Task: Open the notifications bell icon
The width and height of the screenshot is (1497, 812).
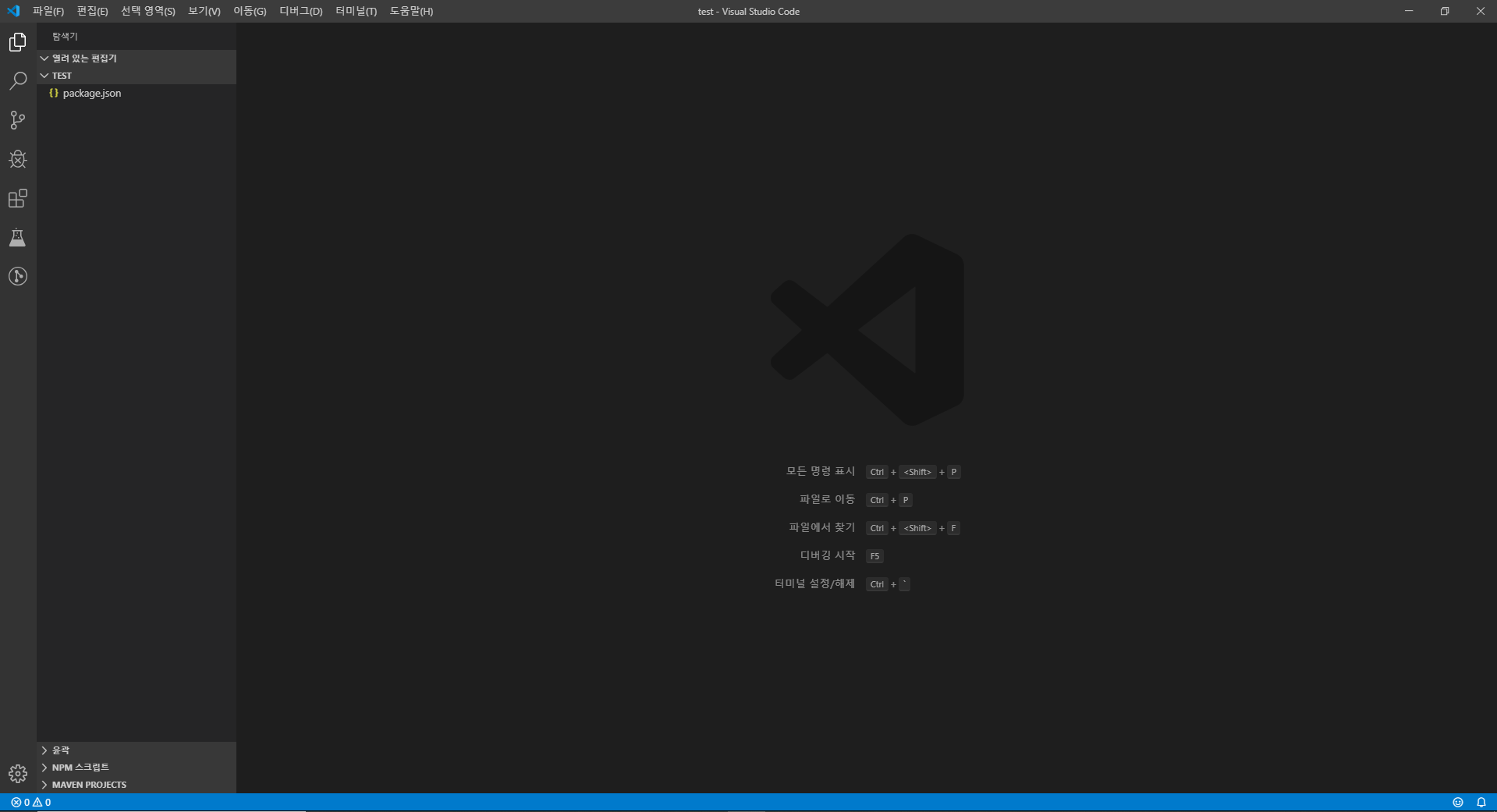Action: coord(1481,802)
